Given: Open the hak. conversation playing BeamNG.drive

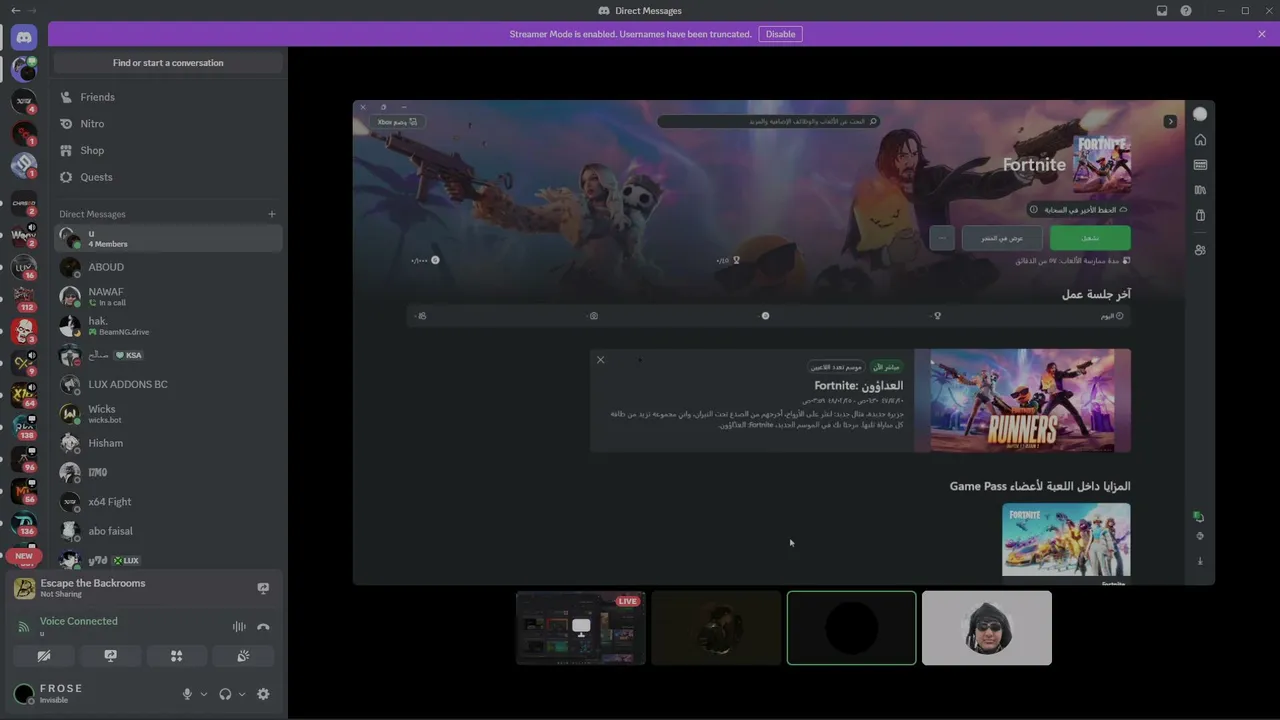Looking at the screenshot, I should [x=168, y=326].
